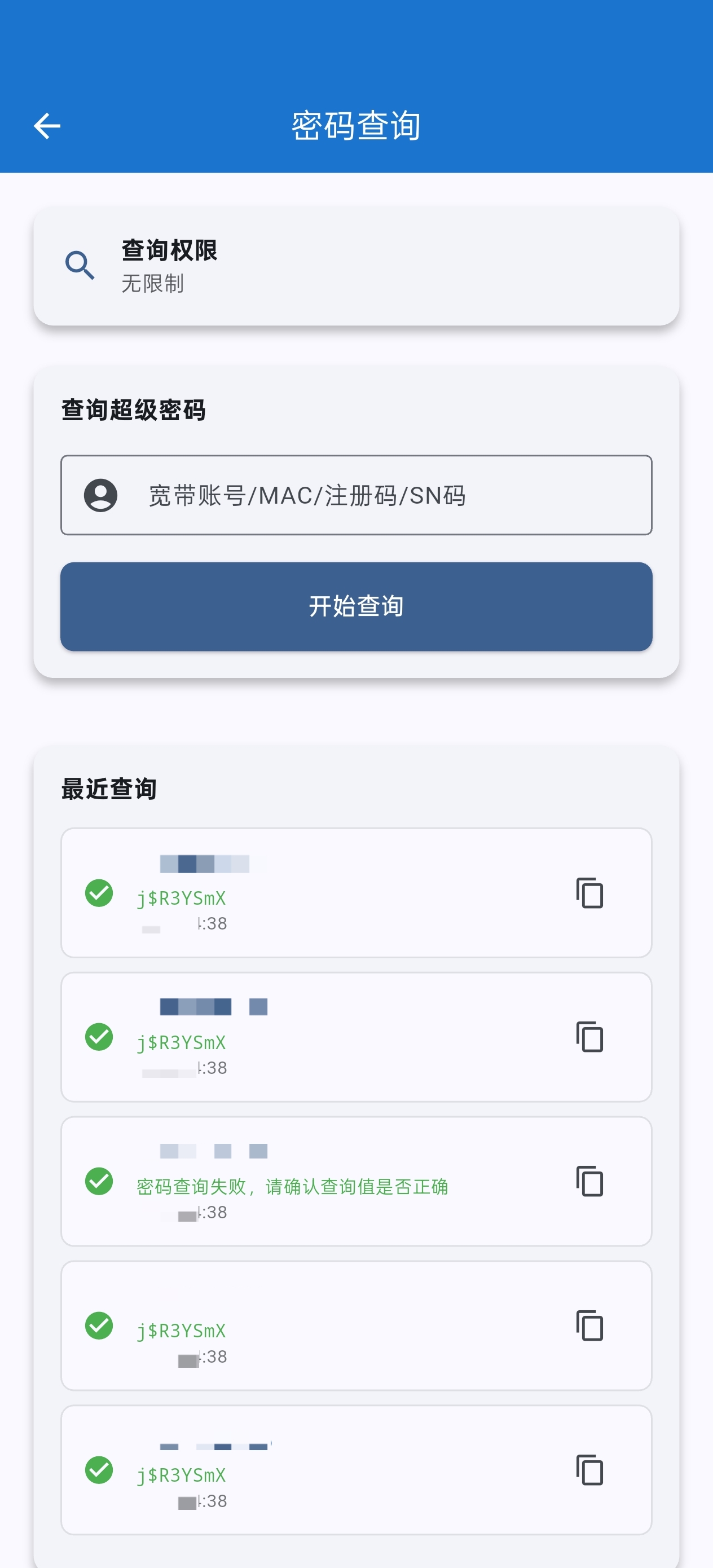Screen dimensions: 713x1568
Task: Click the green check icon on the second query
Action: pyautogui.click(x=99, y=1038)
